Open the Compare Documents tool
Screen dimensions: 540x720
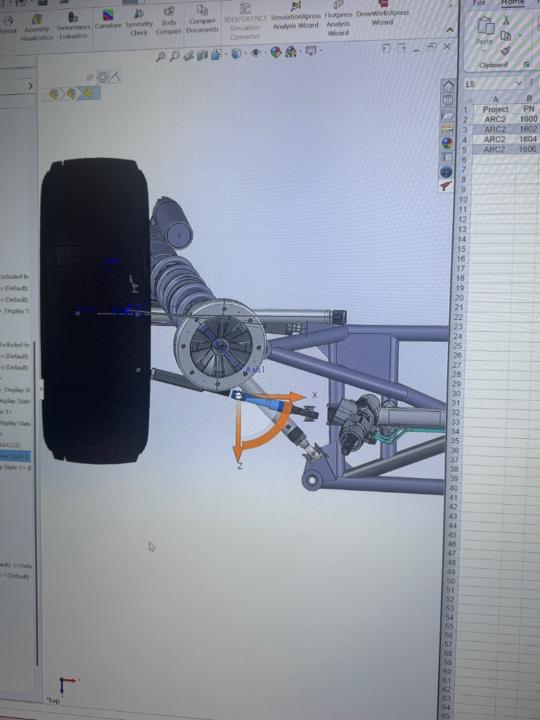(202, 19)
